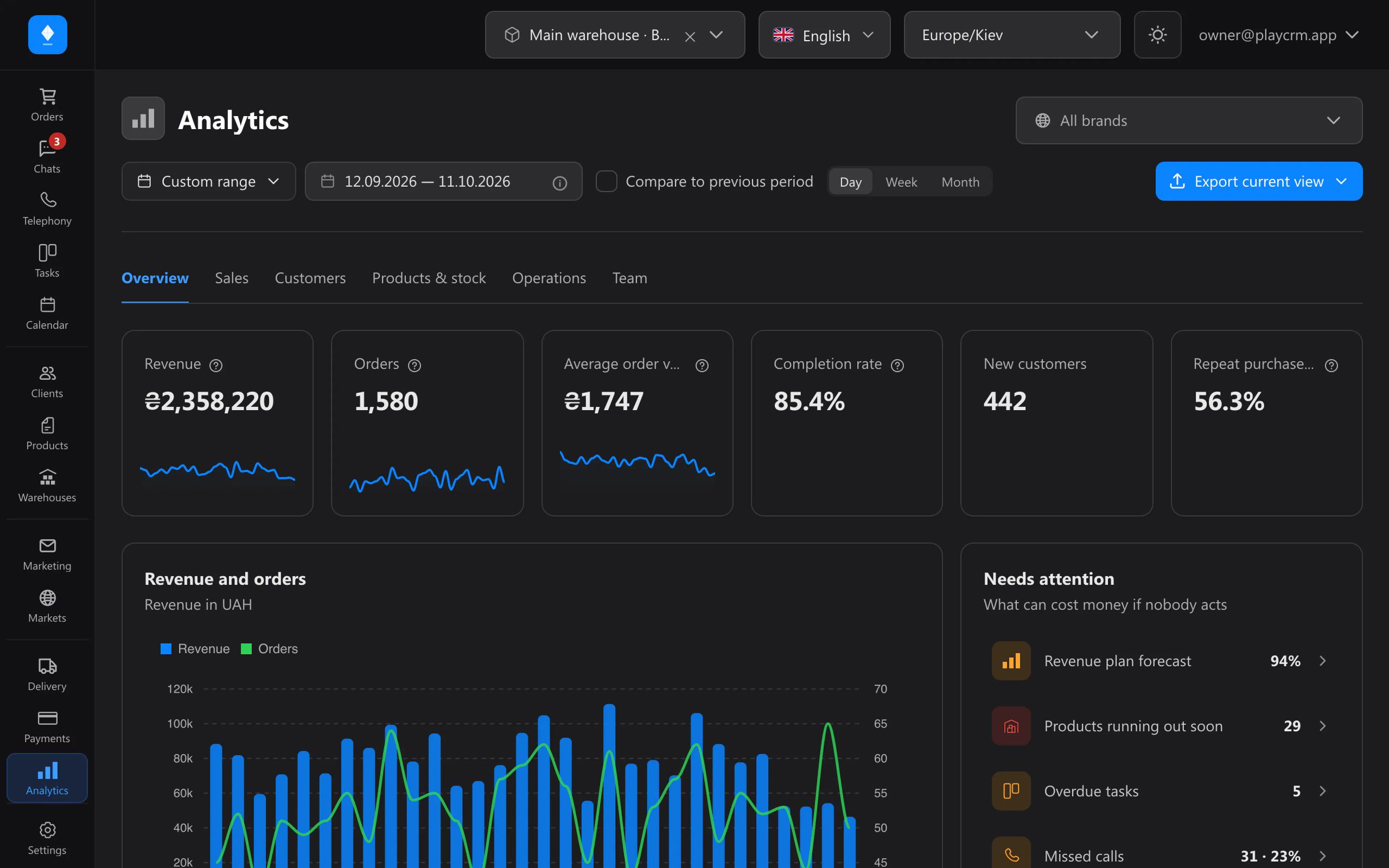Open Calendar in the sidebar
This screenshot has width=1389, height=868.
pos(47,314)
